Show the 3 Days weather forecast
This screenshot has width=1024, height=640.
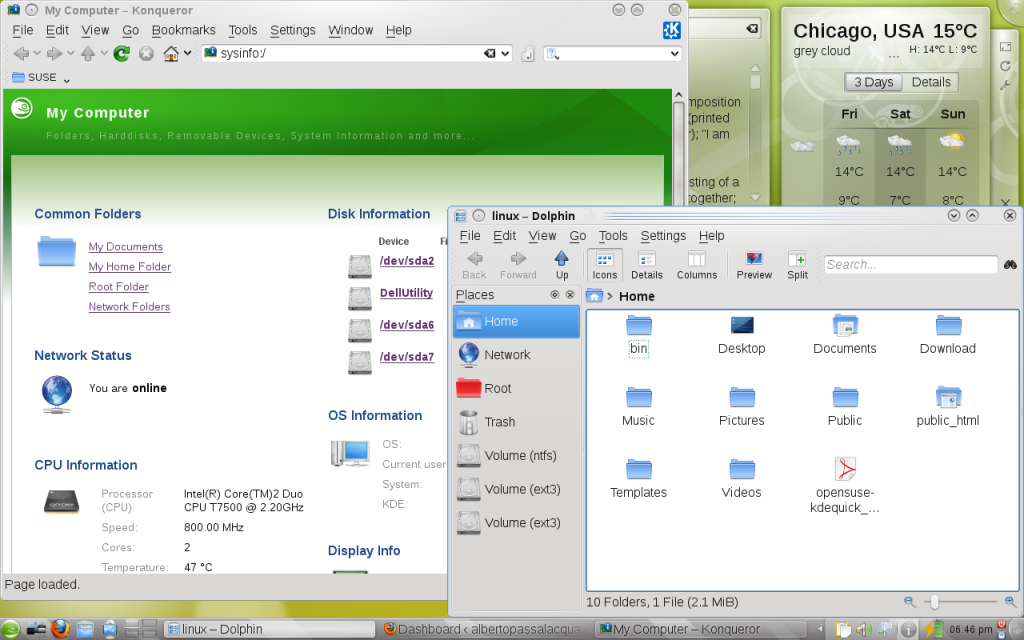873,82
